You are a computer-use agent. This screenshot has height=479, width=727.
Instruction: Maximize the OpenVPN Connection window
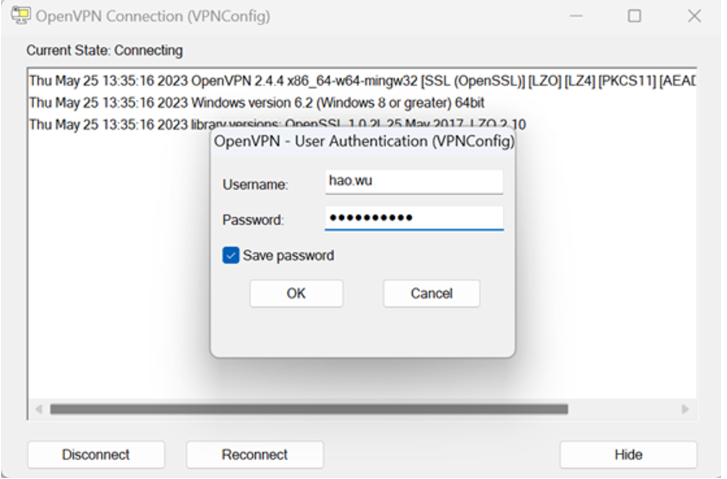pyautogui.click(x=634, y=16)
